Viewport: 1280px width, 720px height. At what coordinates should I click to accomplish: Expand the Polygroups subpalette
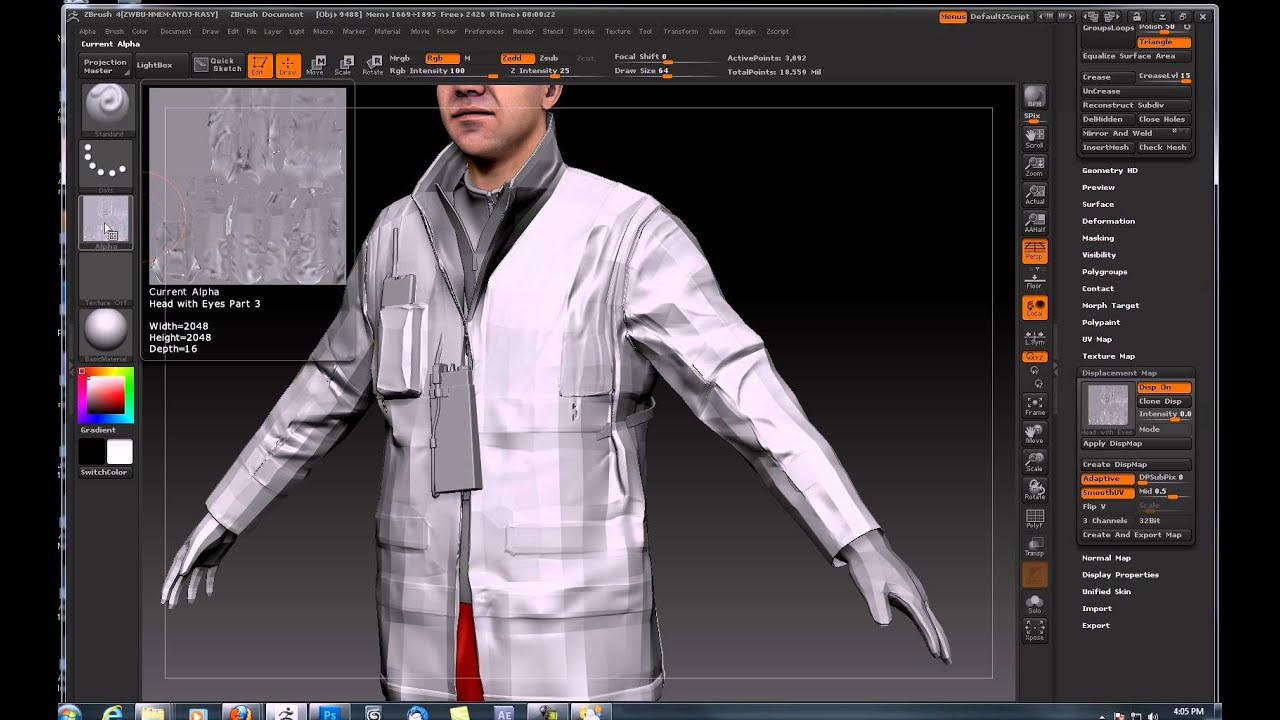click(1105, 272)
